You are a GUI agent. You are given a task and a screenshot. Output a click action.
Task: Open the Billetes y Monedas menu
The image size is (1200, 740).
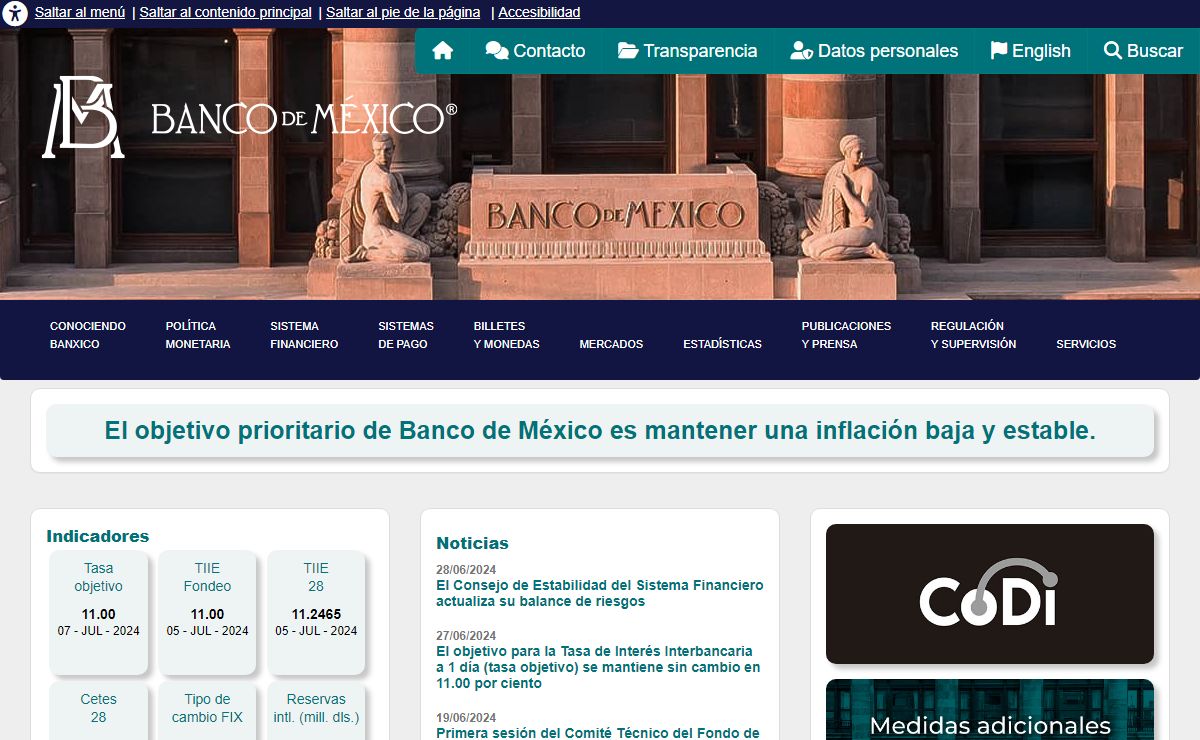[506, 335]
